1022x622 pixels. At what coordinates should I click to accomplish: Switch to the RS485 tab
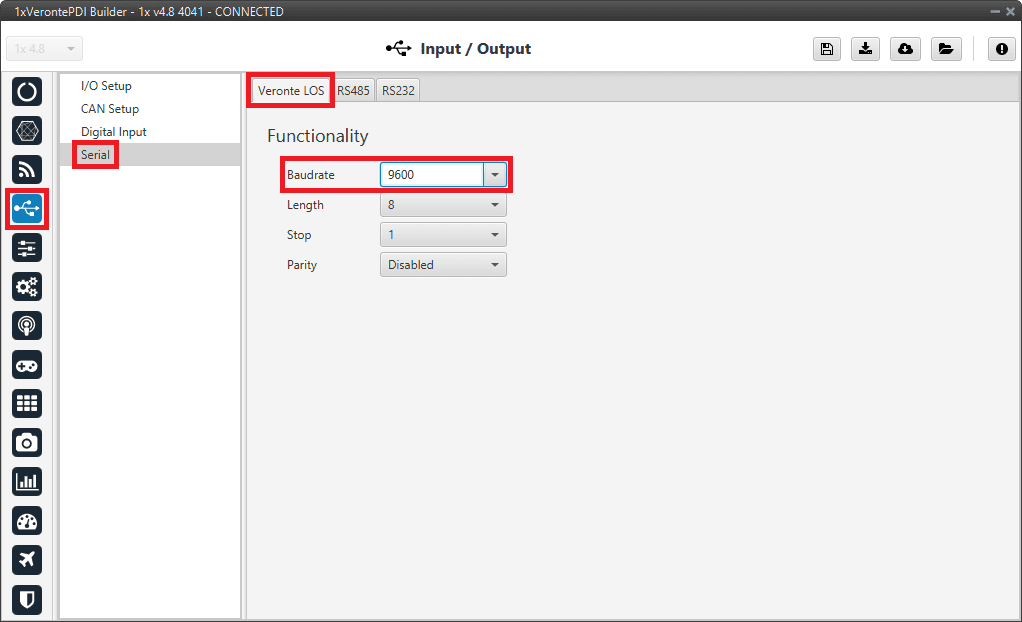(353, 90)
